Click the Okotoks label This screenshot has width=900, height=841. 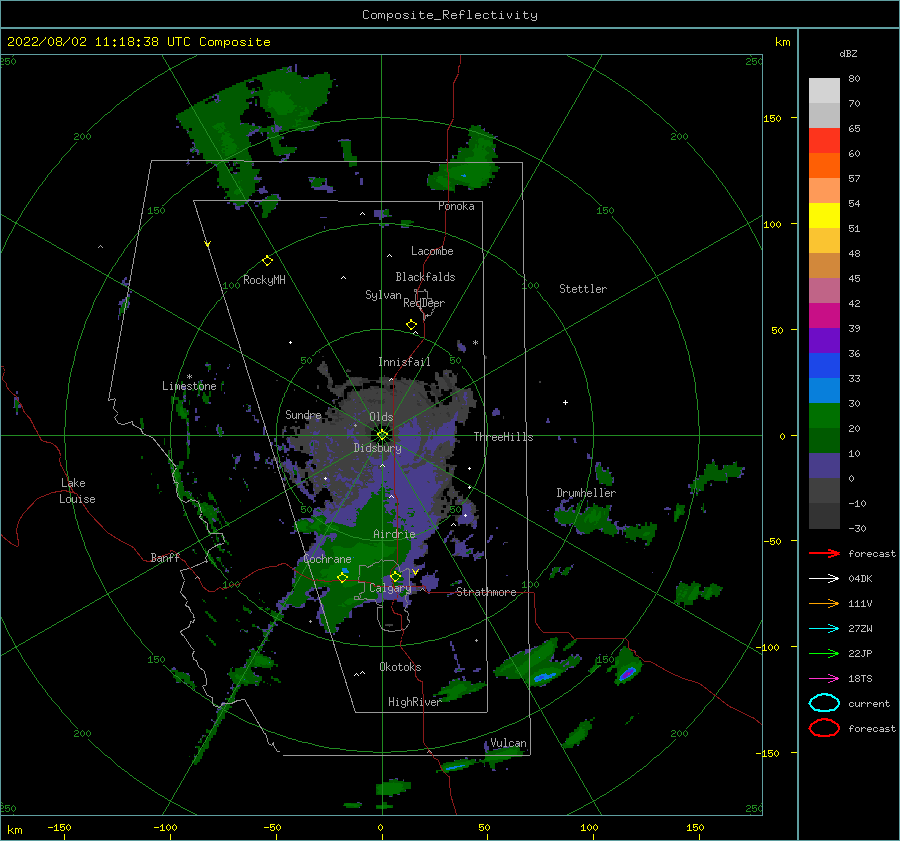[x=400, y=667]
